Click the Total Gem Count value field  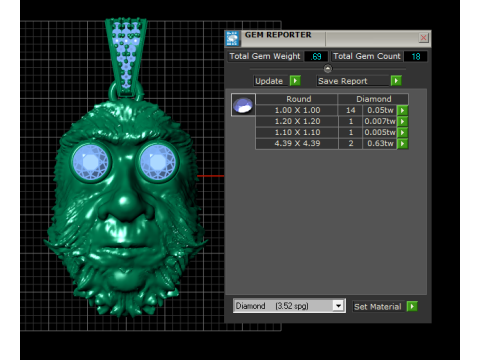[x=415, y=56]
